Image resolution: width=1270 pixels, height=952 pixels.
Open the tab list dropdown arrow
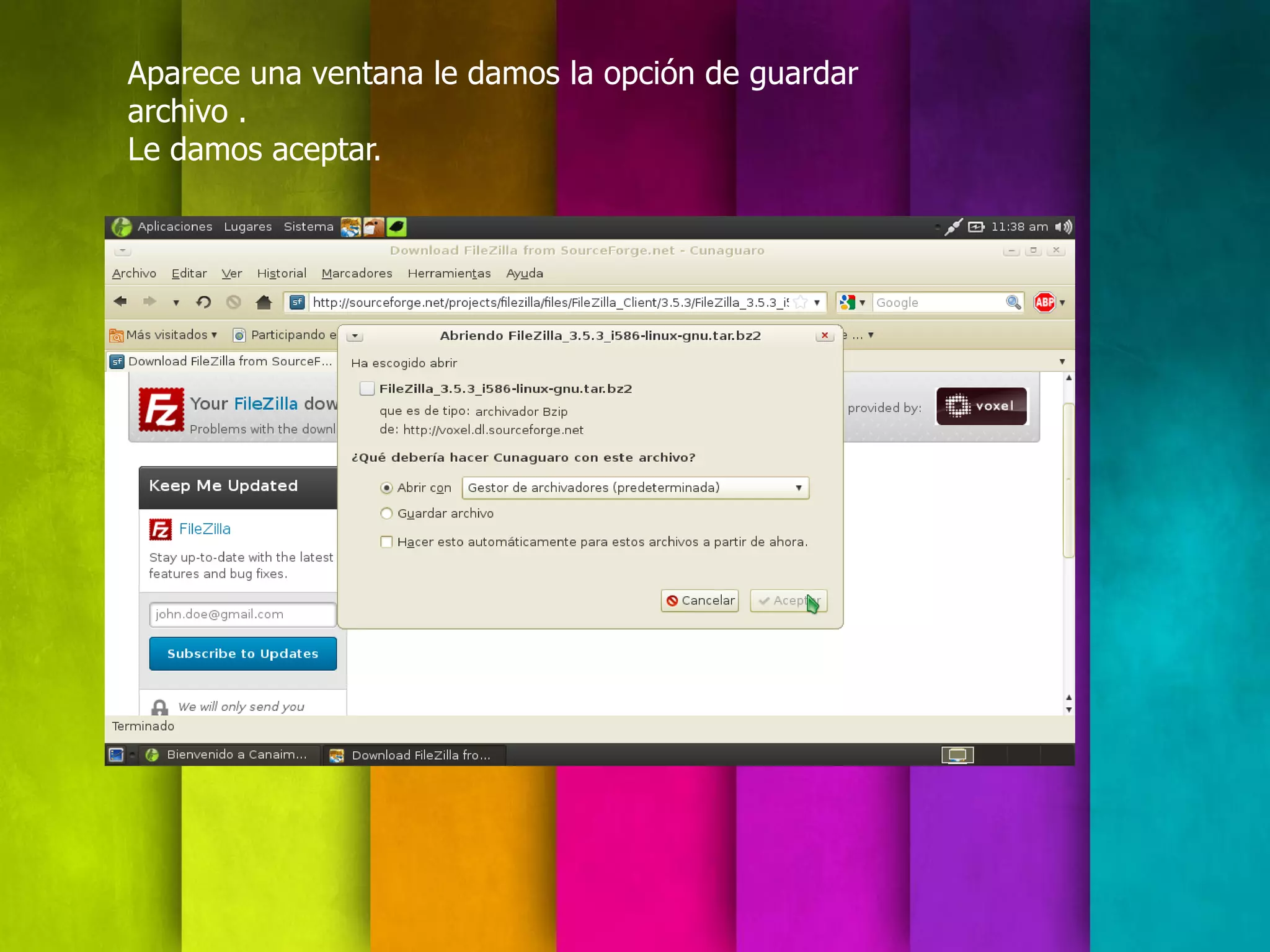(x=1062, y=361)
